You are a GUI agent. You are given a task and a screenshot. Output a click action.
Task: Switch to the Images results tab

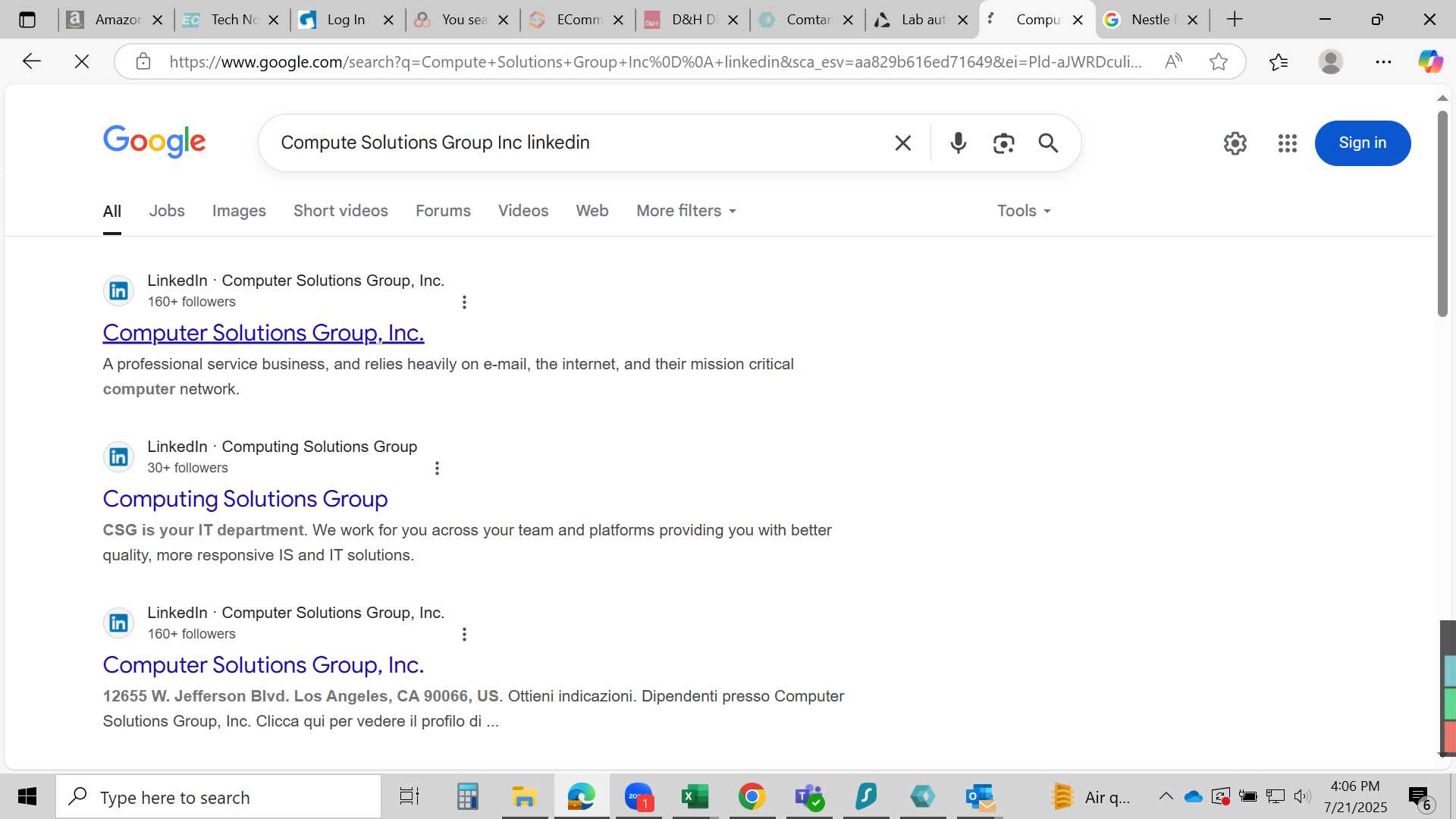point(239,211)
